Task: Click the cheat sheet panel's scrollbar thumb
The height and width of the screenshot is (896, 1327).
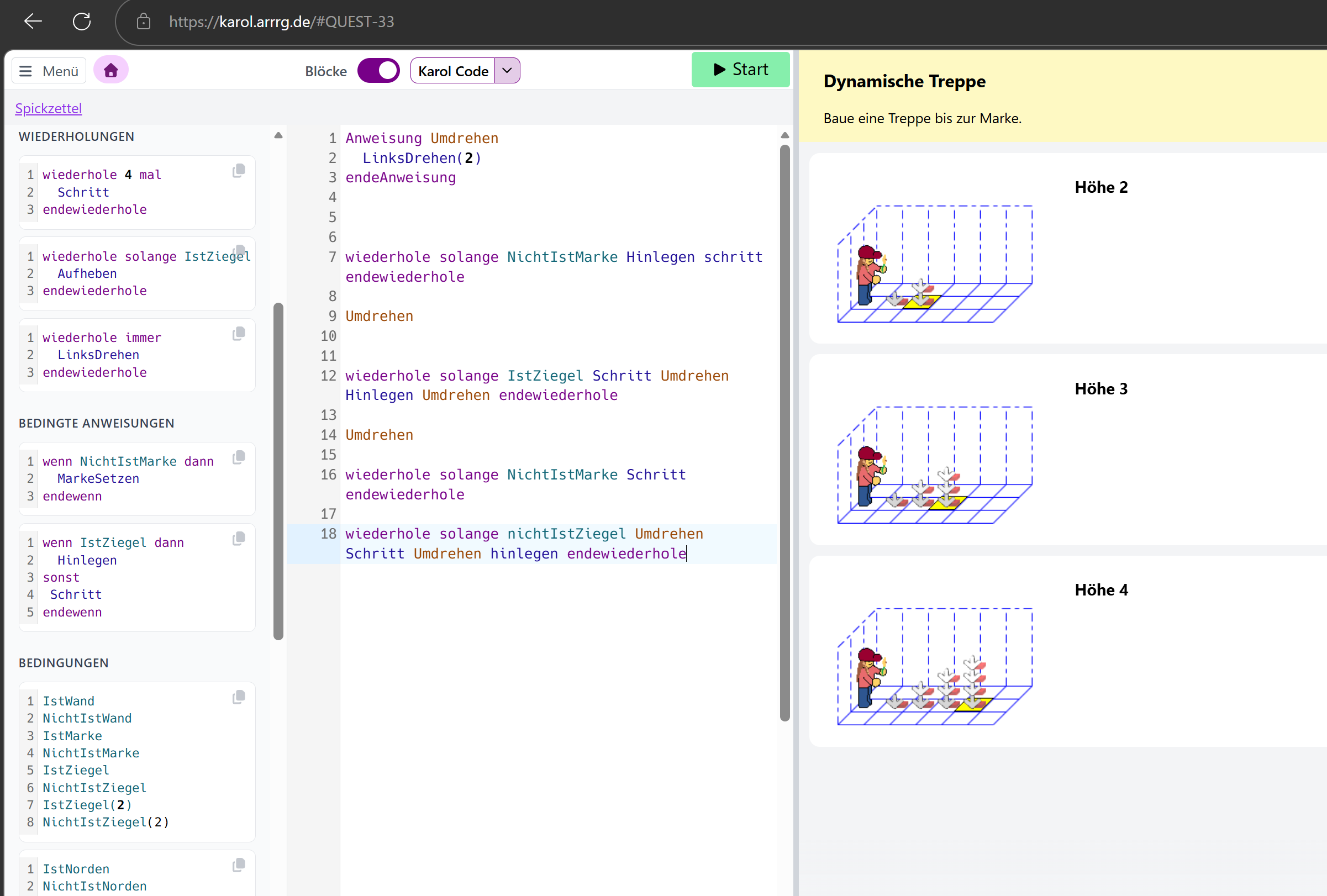Action: click(278, 471)
